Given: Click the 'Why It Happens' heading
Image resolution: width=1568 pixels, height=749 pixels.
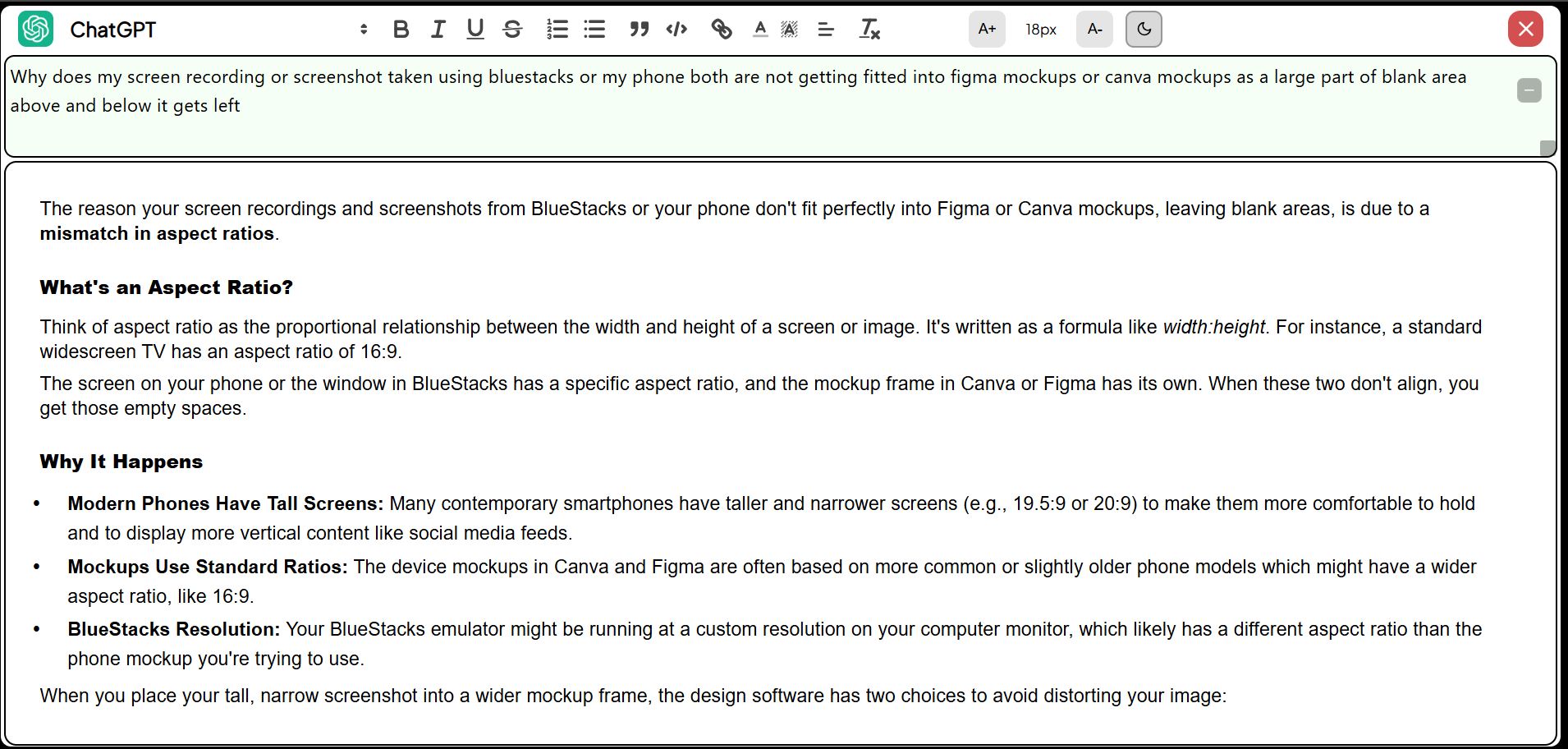Looking at the screenshot, I should point(121,462).
